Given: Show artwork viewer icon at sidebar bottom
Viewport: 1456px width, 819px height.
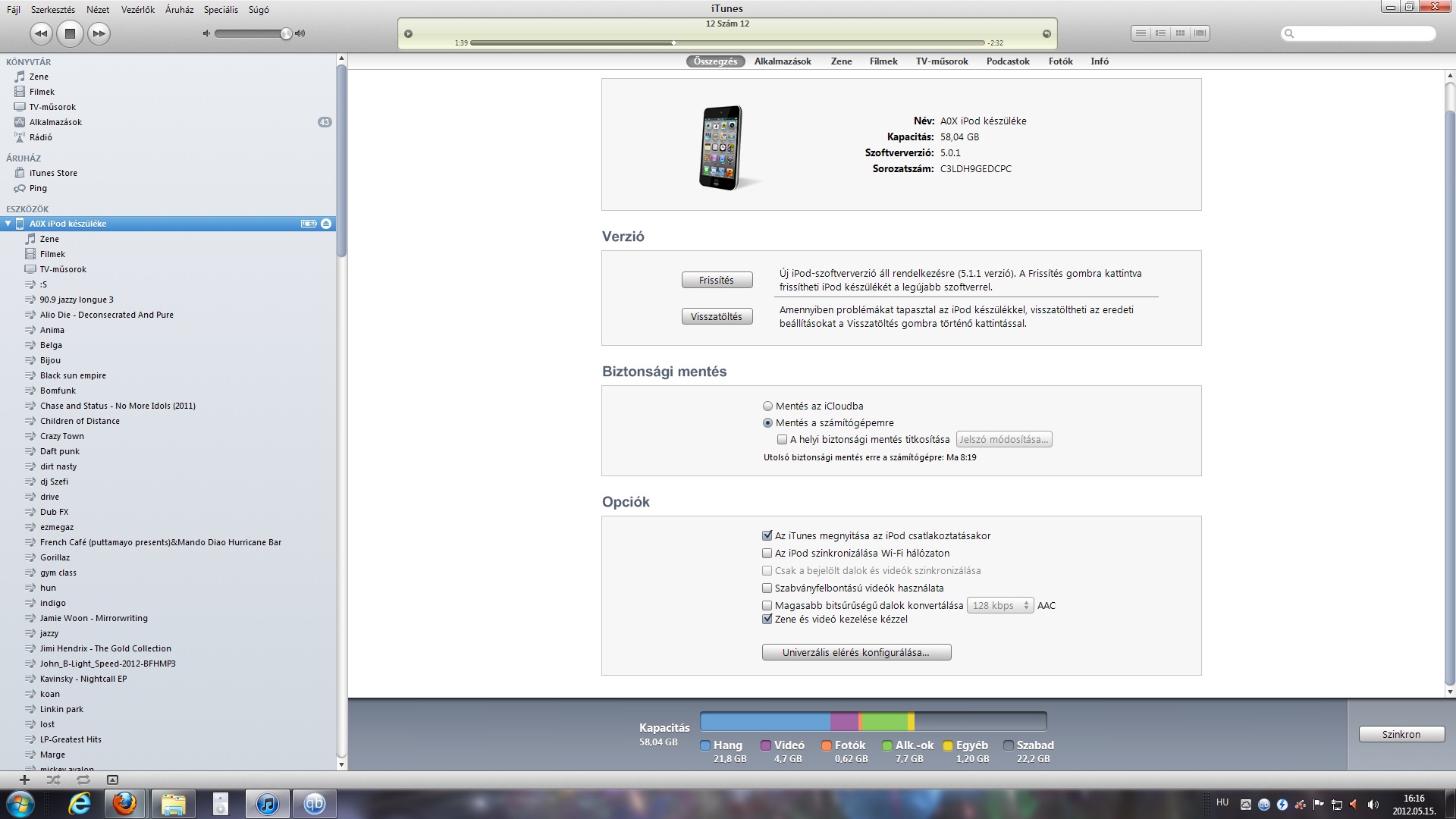Looking at the screenshot, I should (112, 780).
